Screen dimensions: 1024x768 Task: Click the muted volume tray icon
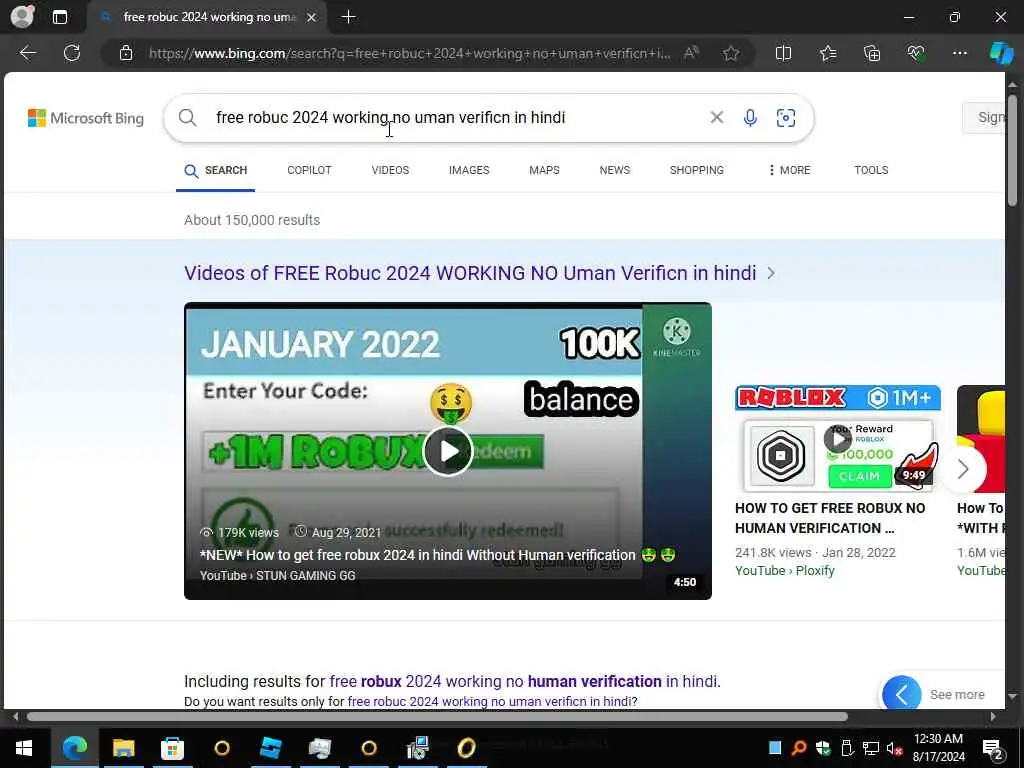[x=894, y=748]
